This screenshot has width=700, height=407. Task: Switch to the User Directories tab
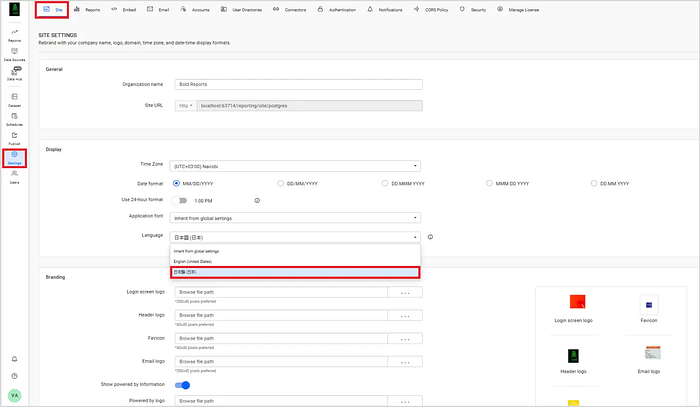[242, 9]
